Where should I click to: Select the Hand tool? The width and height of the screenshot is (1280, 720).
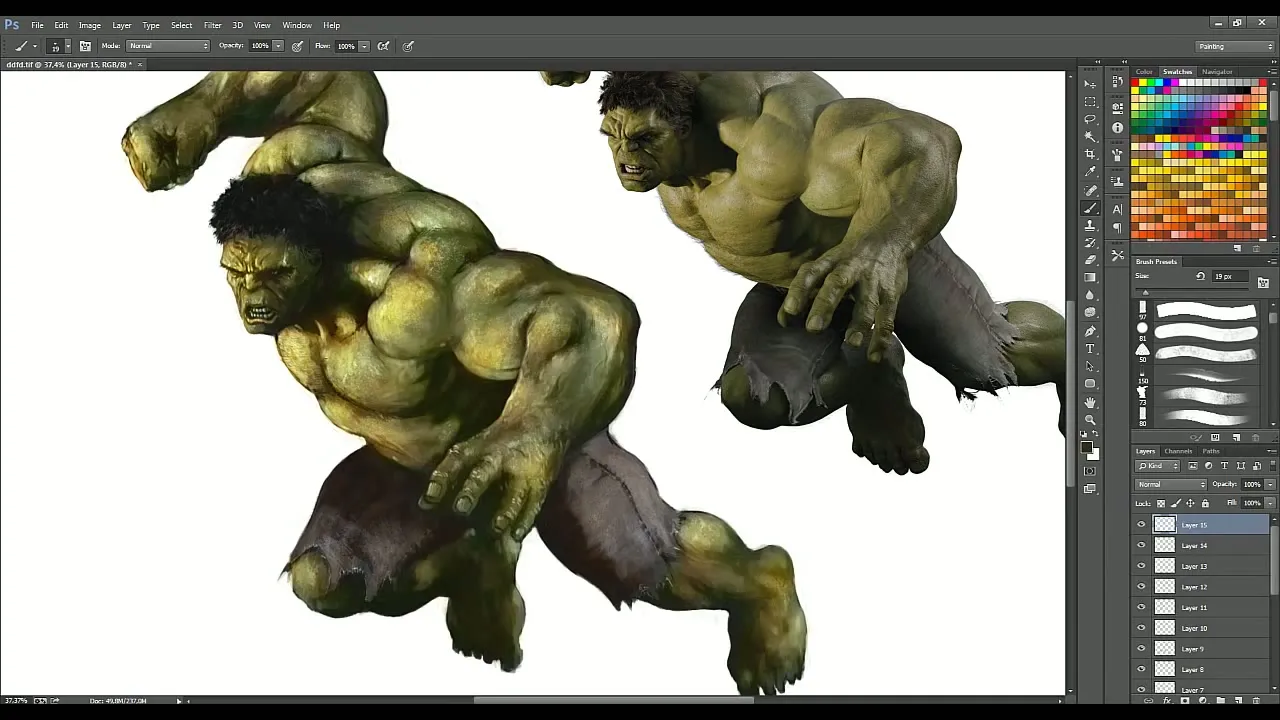(x=1090, y=402)
